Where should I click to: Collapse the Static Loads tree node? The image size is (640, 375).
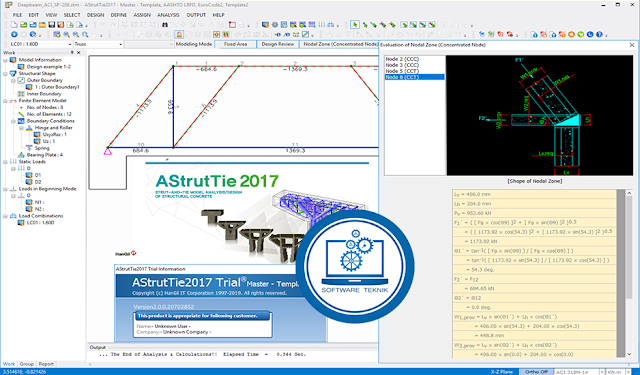click(x=5, y=162)
